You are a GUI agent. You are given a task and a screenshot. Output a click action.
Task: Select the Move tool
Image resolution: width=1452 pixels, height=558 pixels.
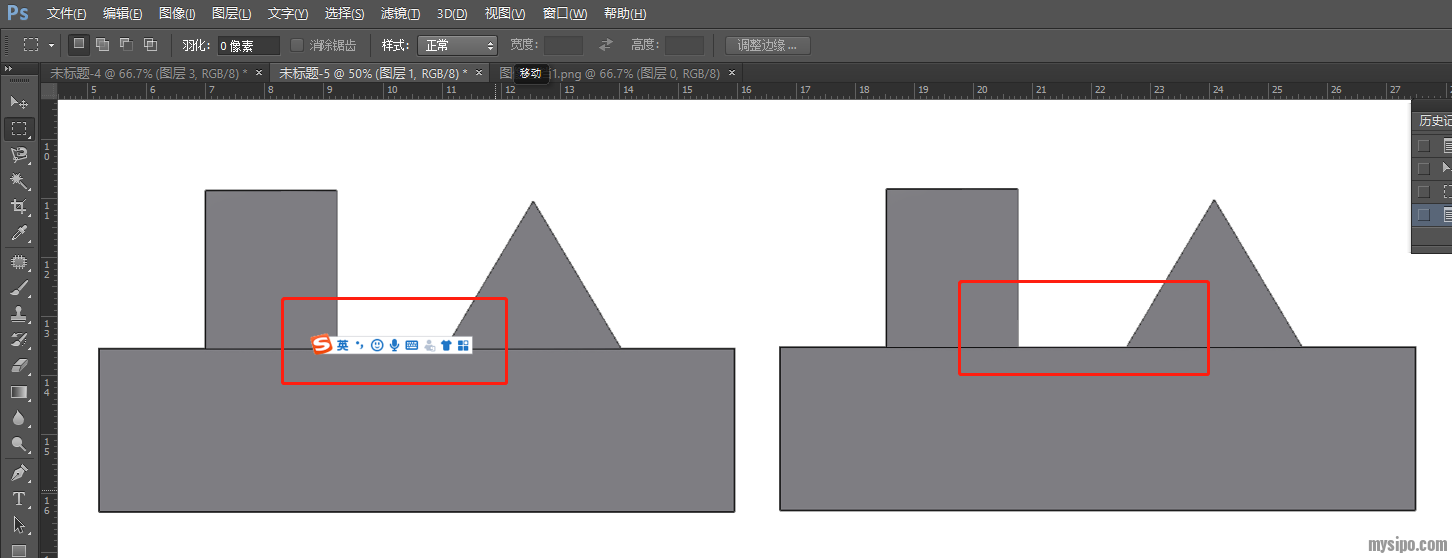(x=18, y=102)
